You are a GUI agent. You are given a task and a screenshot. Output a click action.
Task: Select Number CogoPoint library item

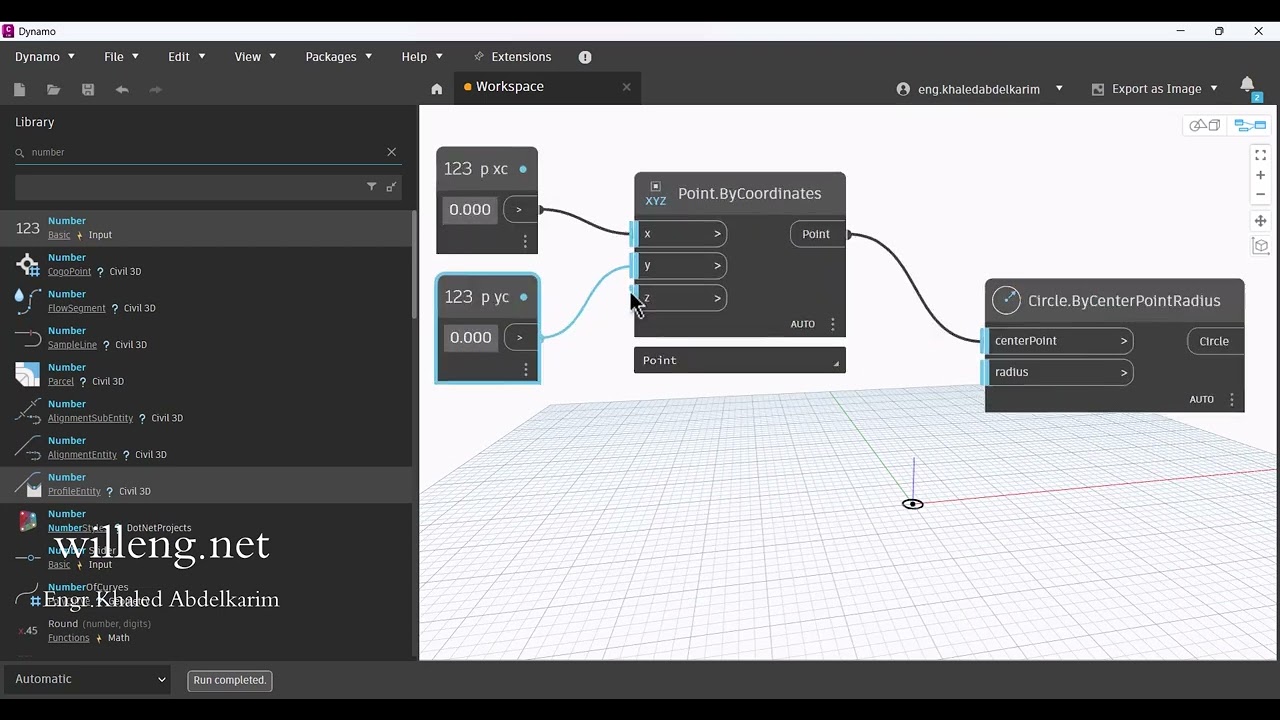pyautogui.click(x=206, y=265)
